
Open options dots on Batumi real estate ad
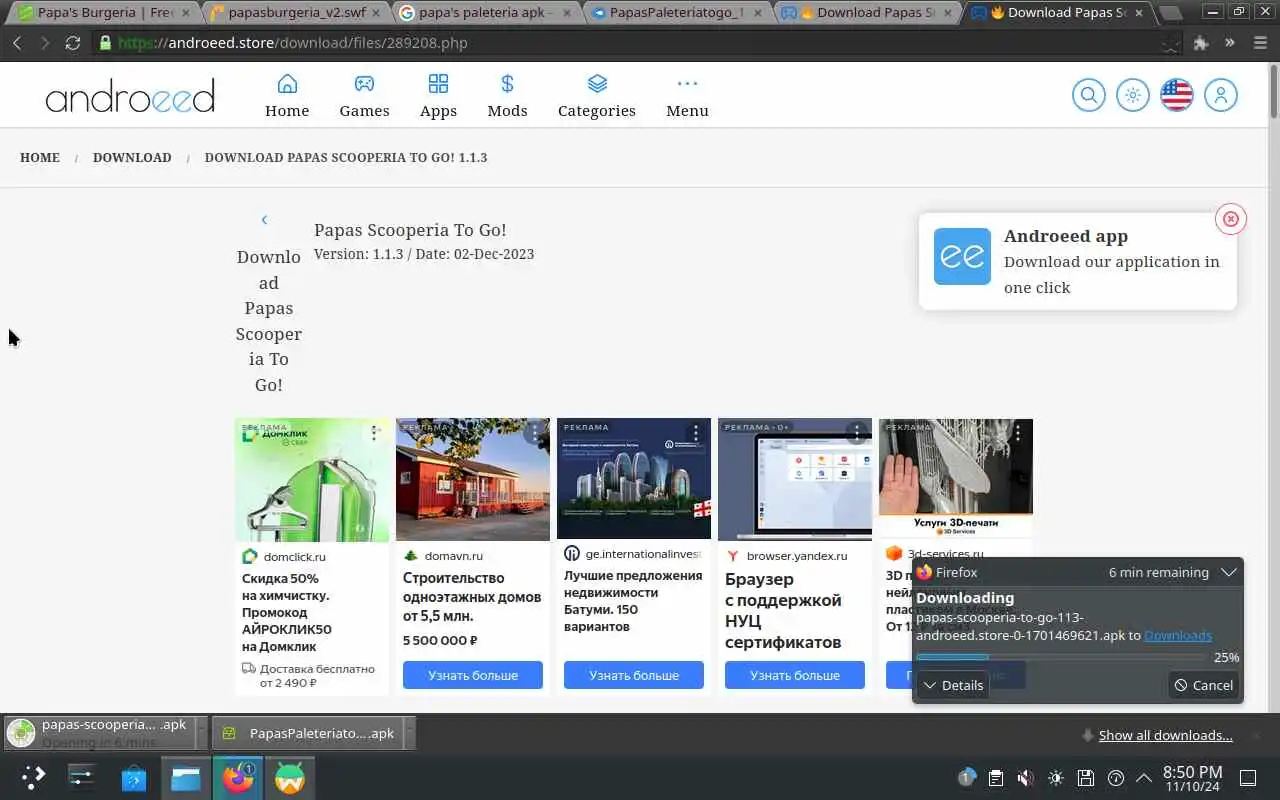[x=697, y=432]
